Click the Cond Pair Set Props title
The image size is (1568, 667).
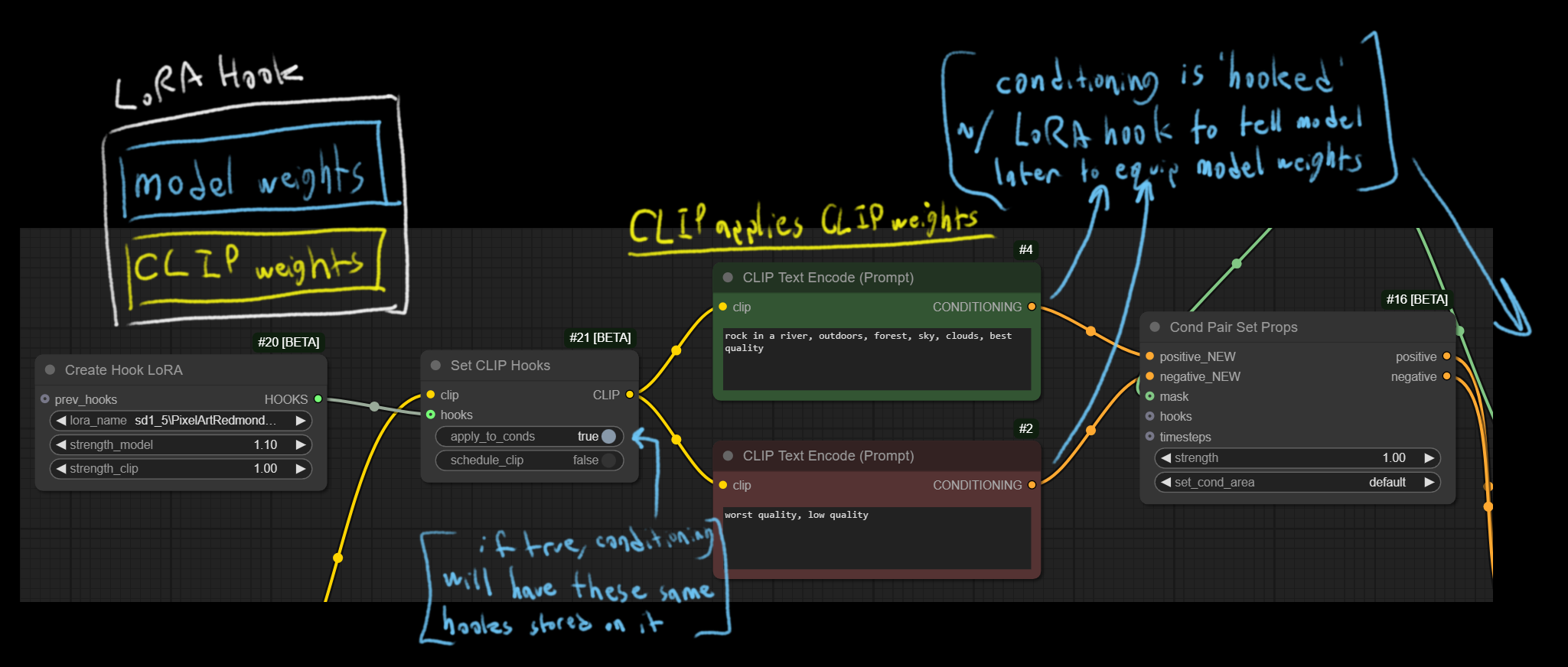[1234, 327]
